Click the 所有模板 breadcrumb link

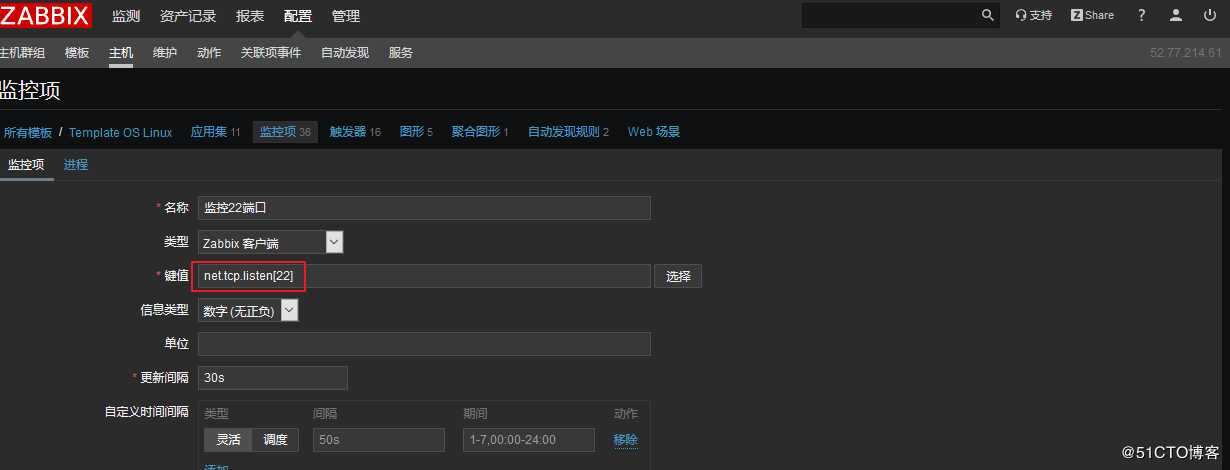coord(27,132)
